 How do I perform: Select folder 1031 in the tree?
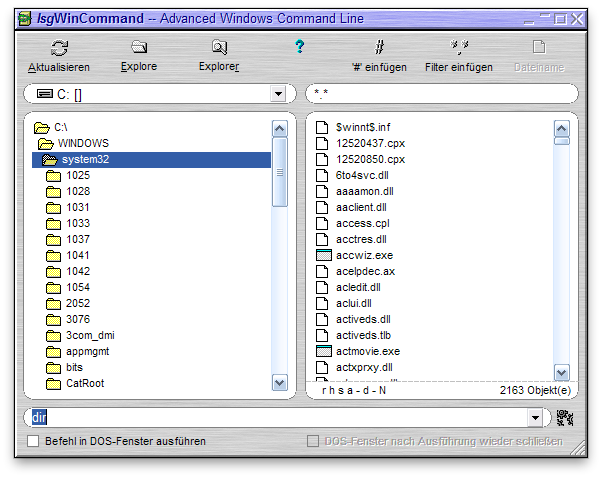coord(78,207)
